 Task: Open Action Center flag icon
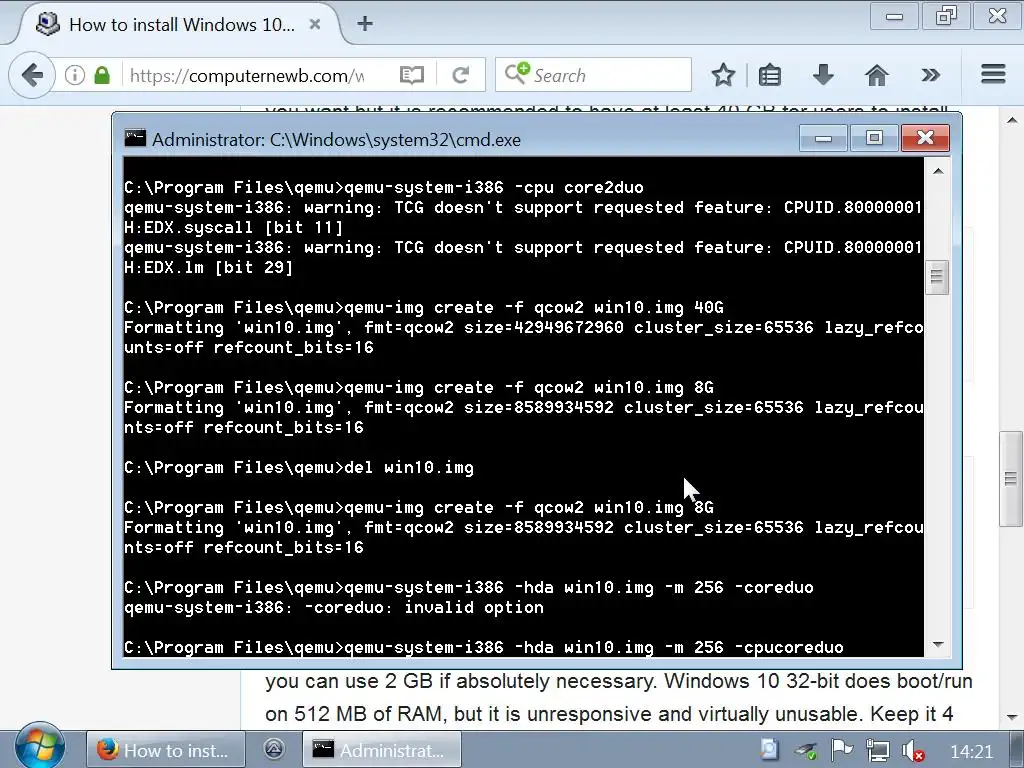[842, 750]
